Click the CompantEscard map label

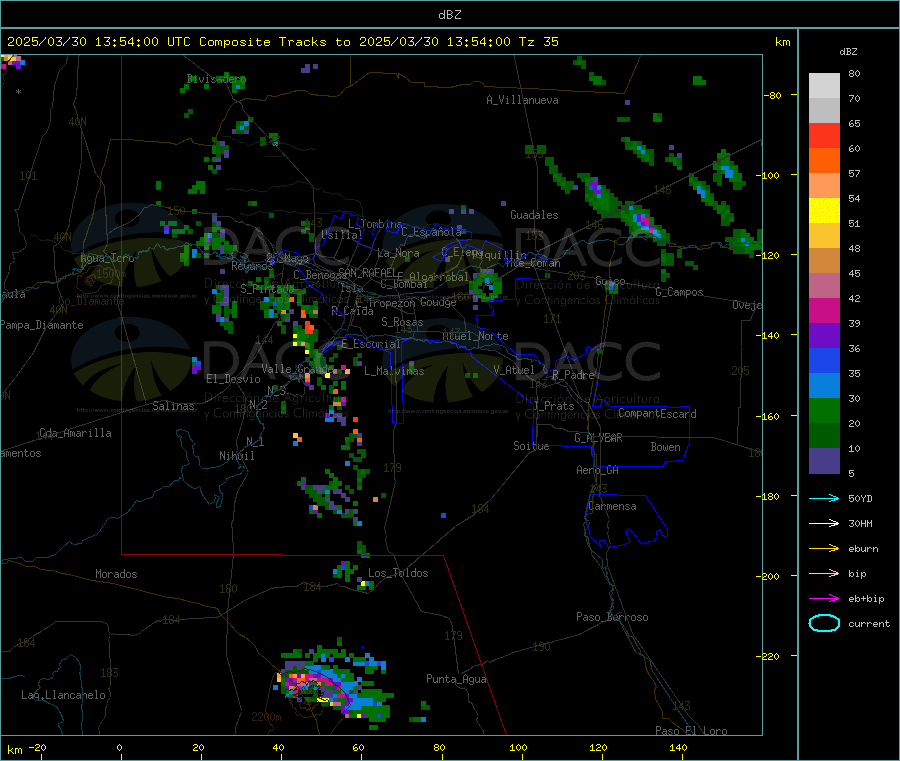657,413
